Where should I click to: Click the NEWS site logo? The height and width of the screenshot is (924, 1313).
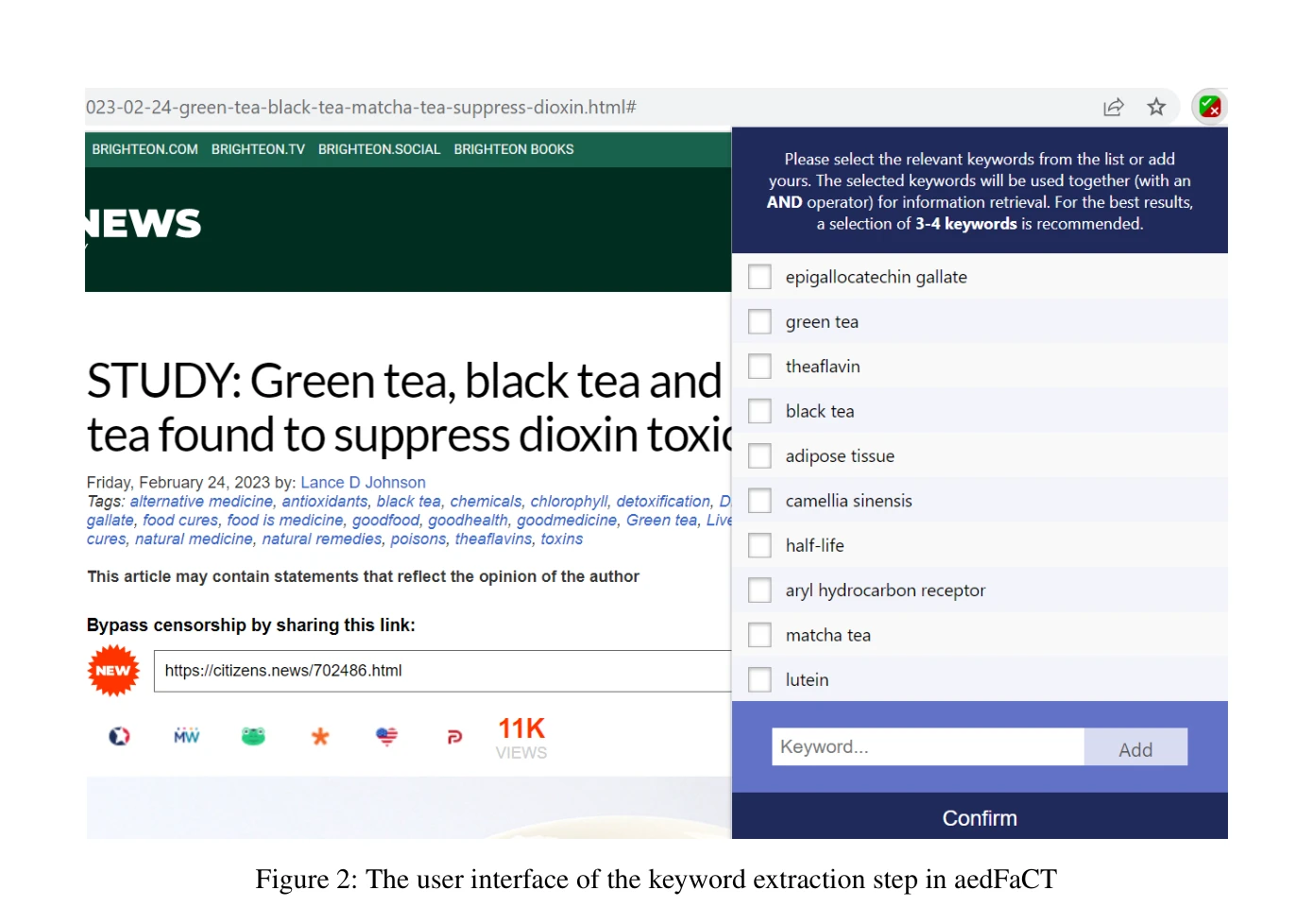pyautogui.click(x=143, y=225)
